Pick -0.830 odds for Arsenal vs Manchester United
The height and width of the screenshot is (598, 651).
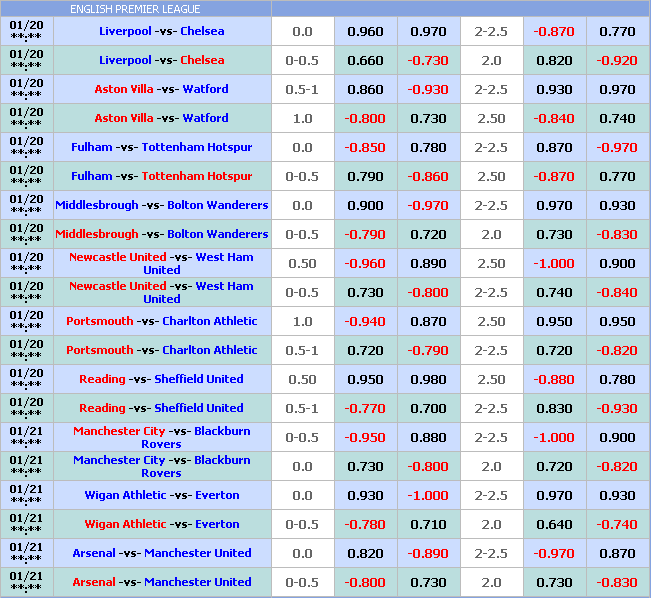click(617, 582)
